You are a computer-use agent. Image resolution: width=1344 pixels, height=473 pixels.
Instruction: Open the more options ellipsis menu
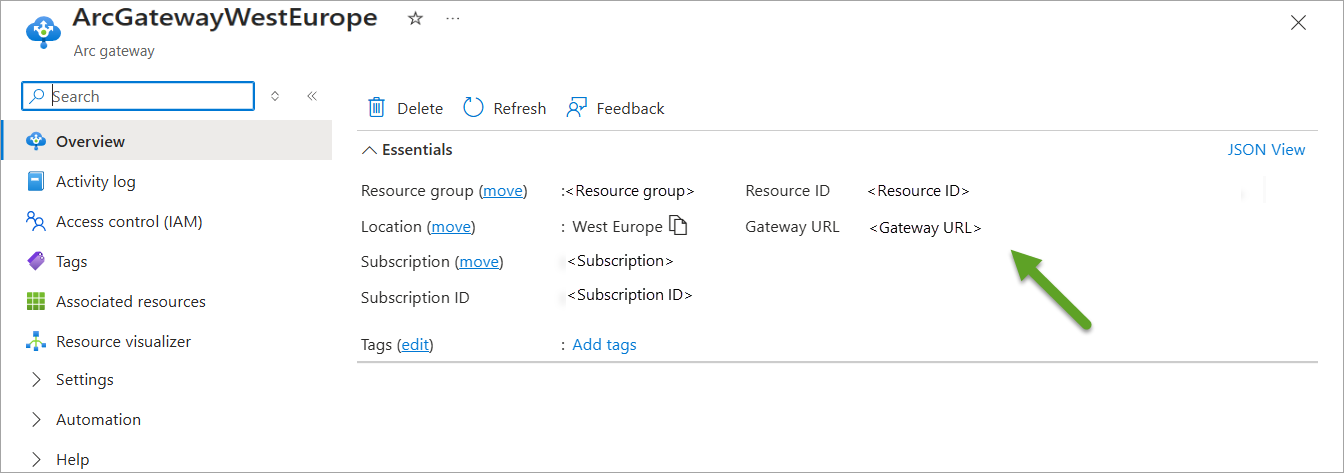coord(453,19)
